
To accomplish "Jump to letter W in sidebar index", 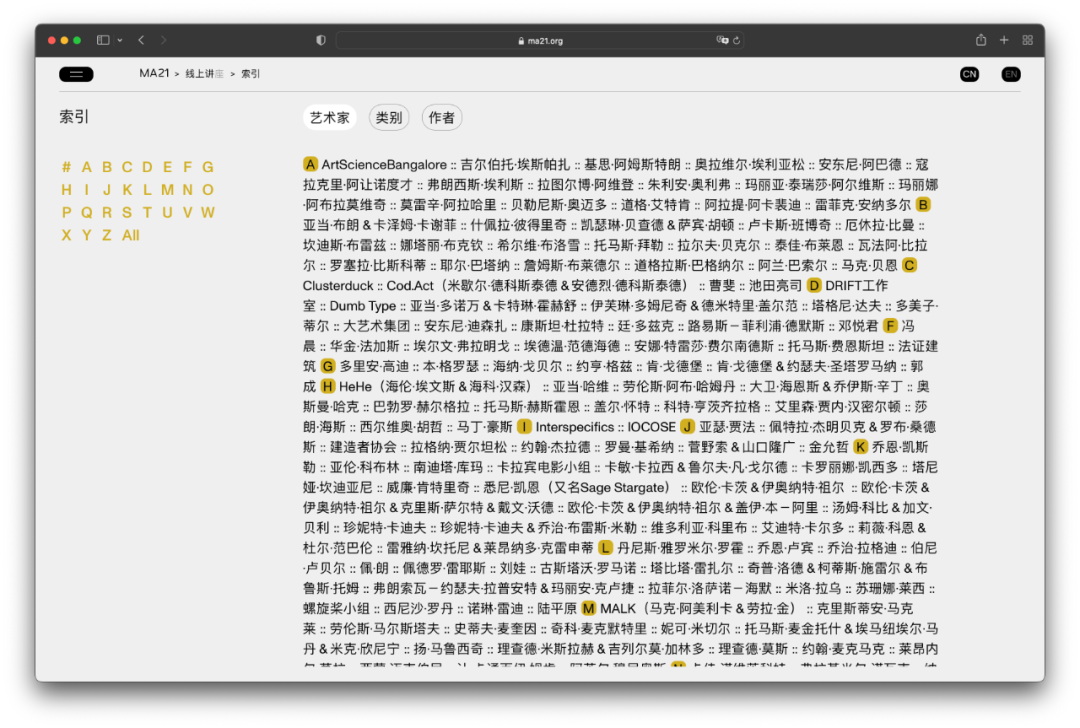I will [208, 212].
